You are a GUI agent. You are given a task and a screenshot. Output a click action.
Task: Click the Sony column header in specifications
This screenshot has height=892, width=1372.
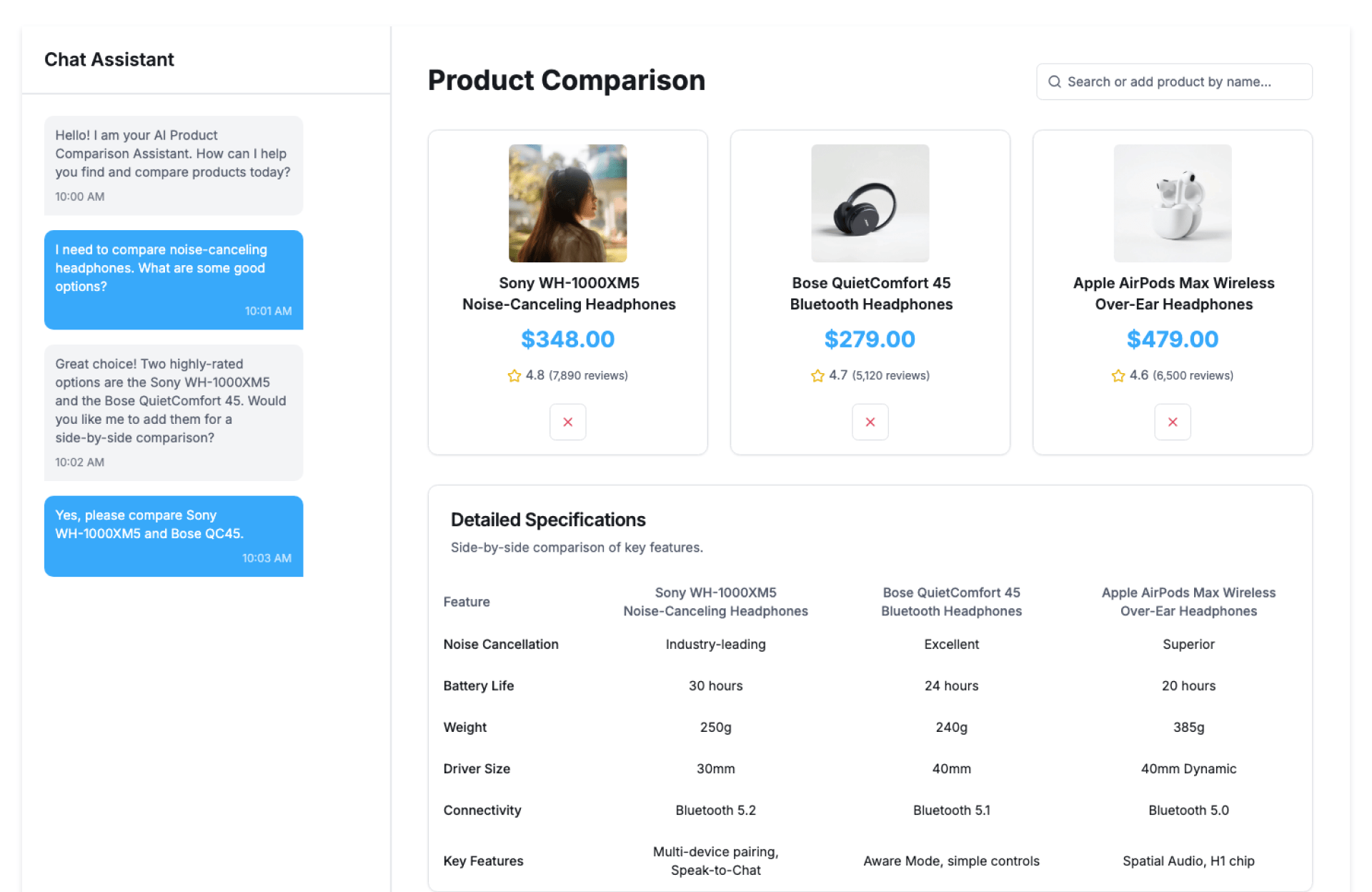tap(715, 602)
